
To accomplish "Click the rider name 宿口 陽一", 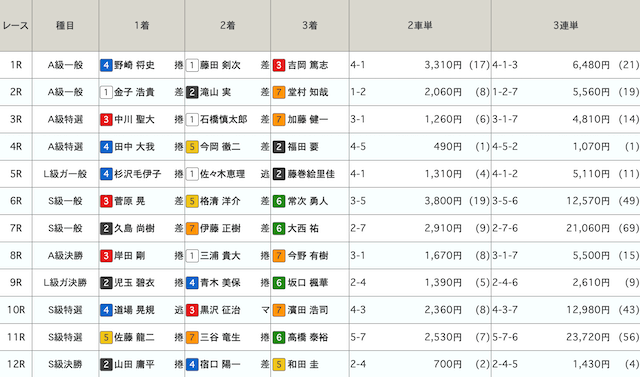I will 220,364.
